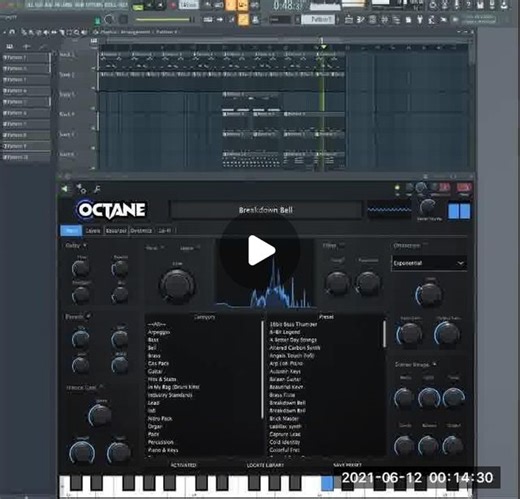This screenshot has width=520, height=499.
Task: Switch to the Lo-Fi tab in Octane
Action: 165,231
